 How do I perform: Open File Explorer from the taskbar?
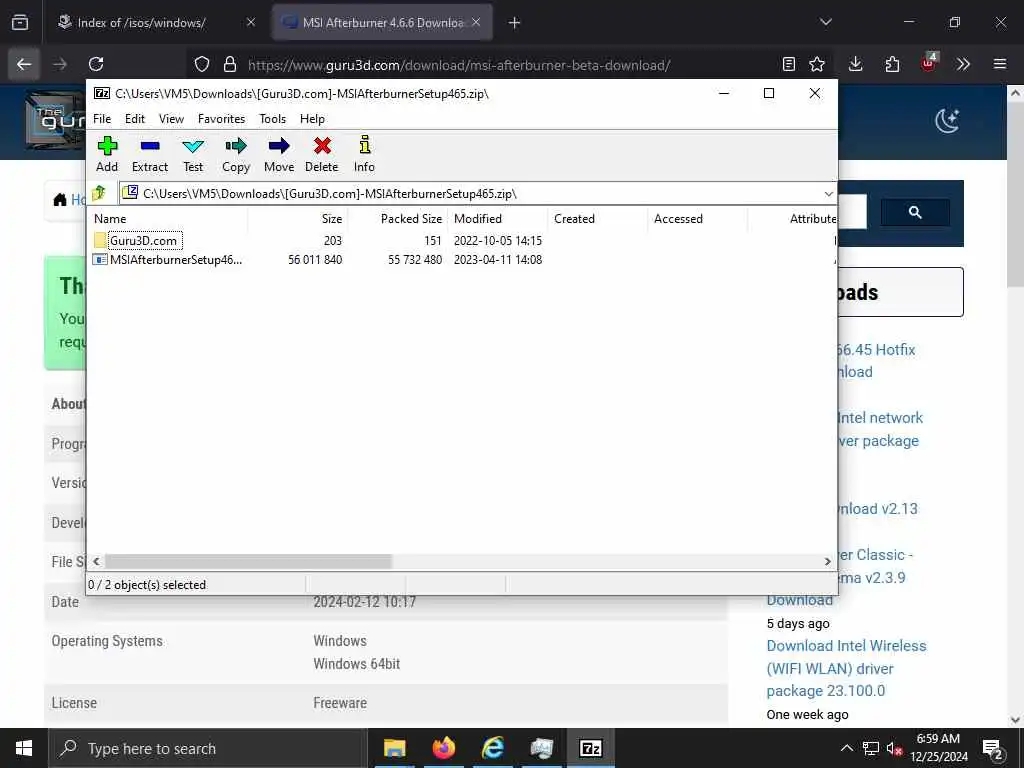[x=394, y=748]
